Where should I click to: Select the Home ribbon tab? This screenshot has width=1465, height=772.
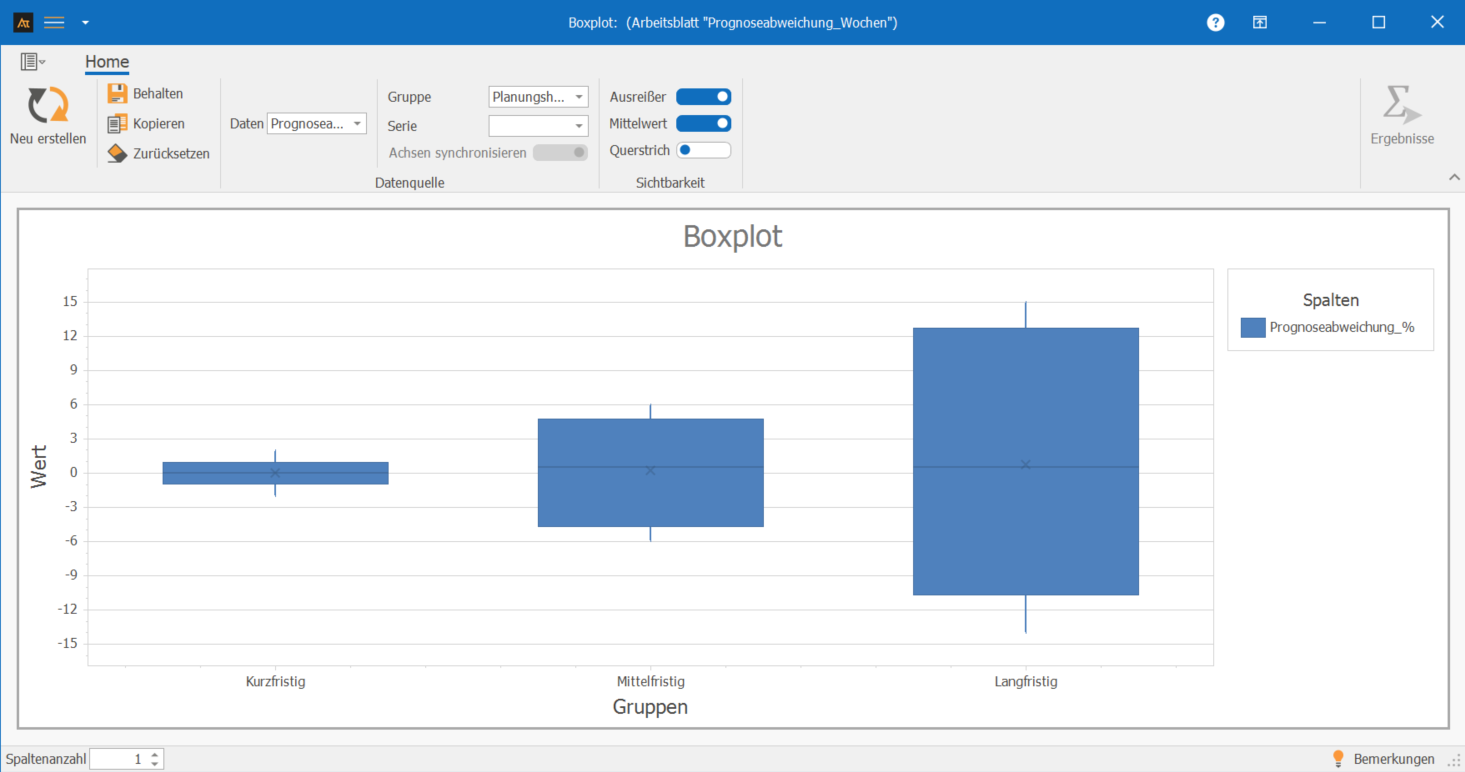click(x=107, y=62)
